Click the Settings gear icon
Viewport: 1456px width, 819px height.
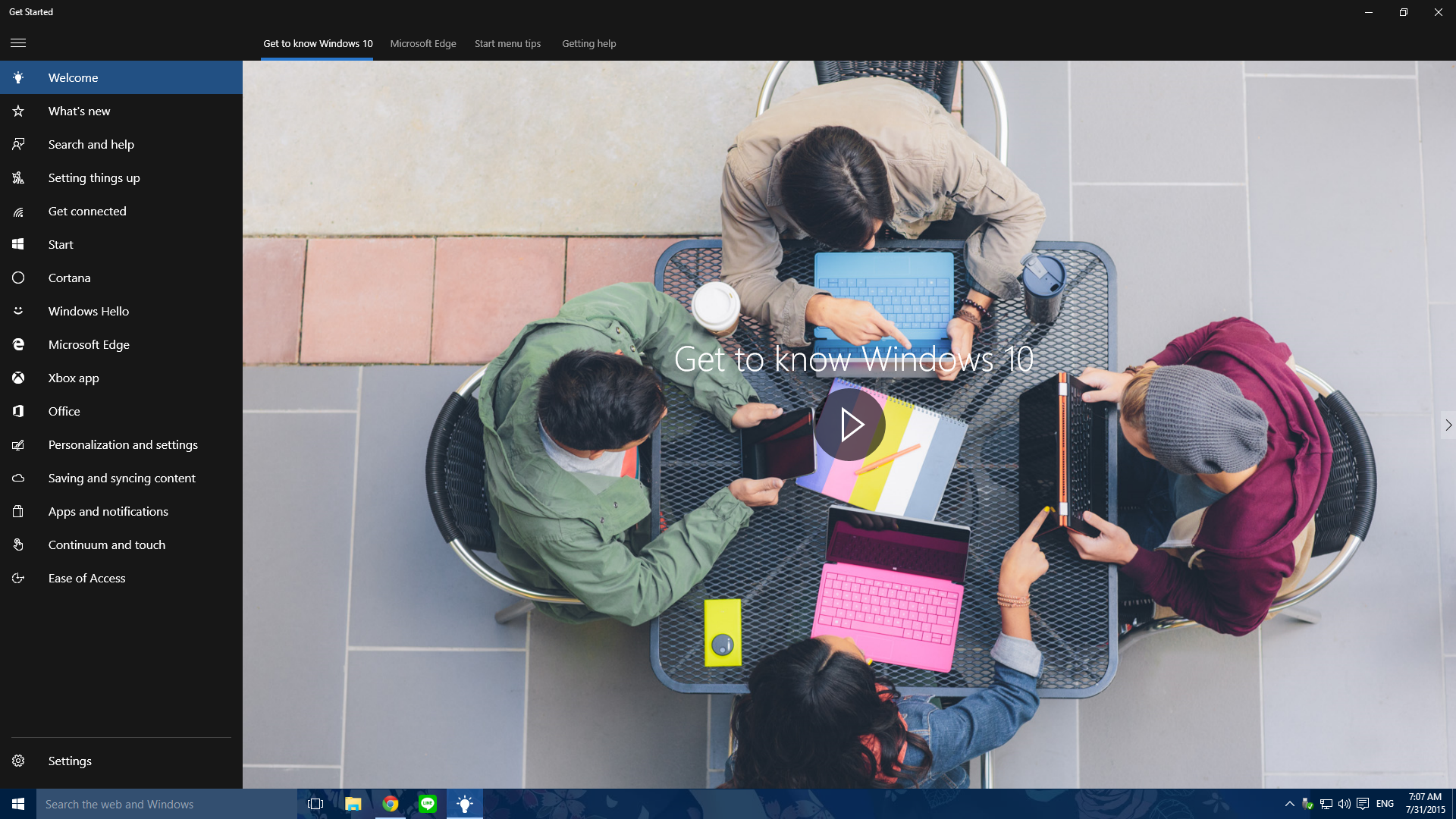[18, 761]
